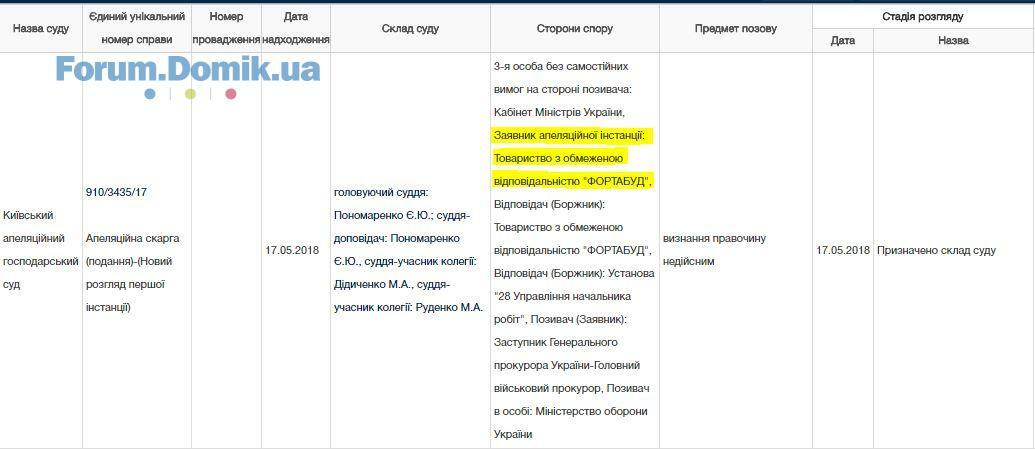Click the 'Сторони спору' column header
Screen dimensions: 1035x449
click(x=574, y=28)
